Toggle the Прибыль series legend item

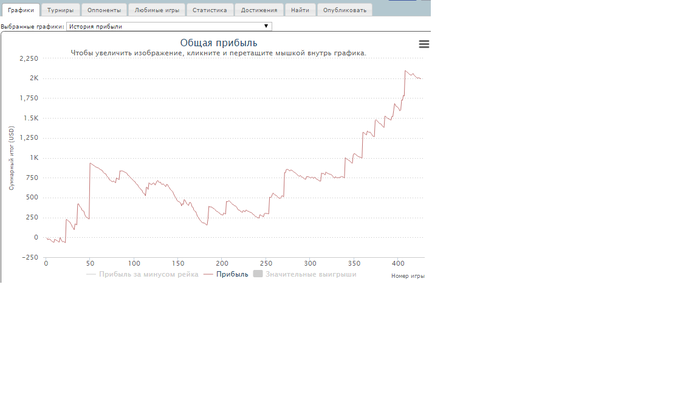point(226,274)
